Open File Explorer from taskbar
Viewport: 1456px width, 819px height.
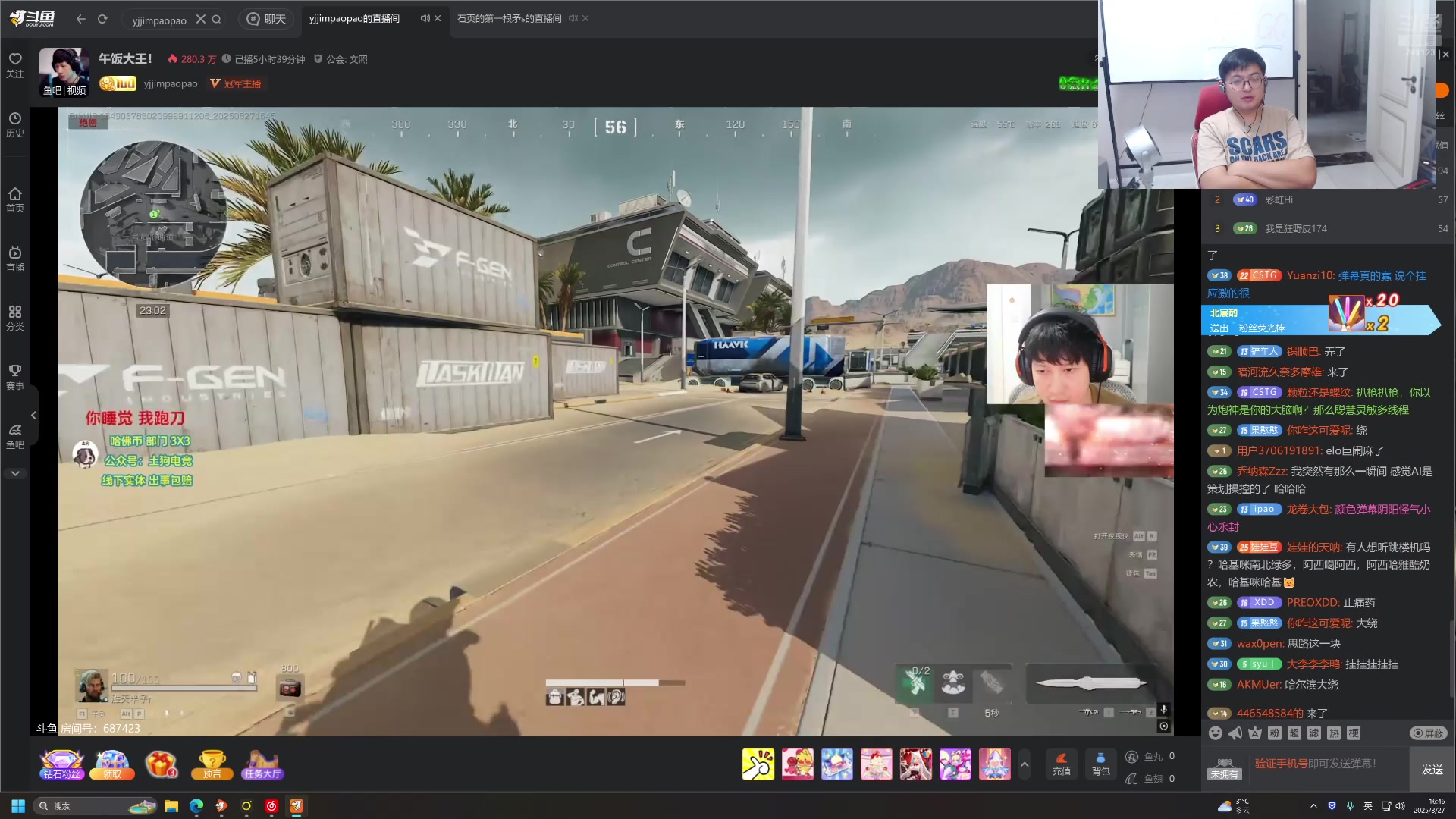171,805
